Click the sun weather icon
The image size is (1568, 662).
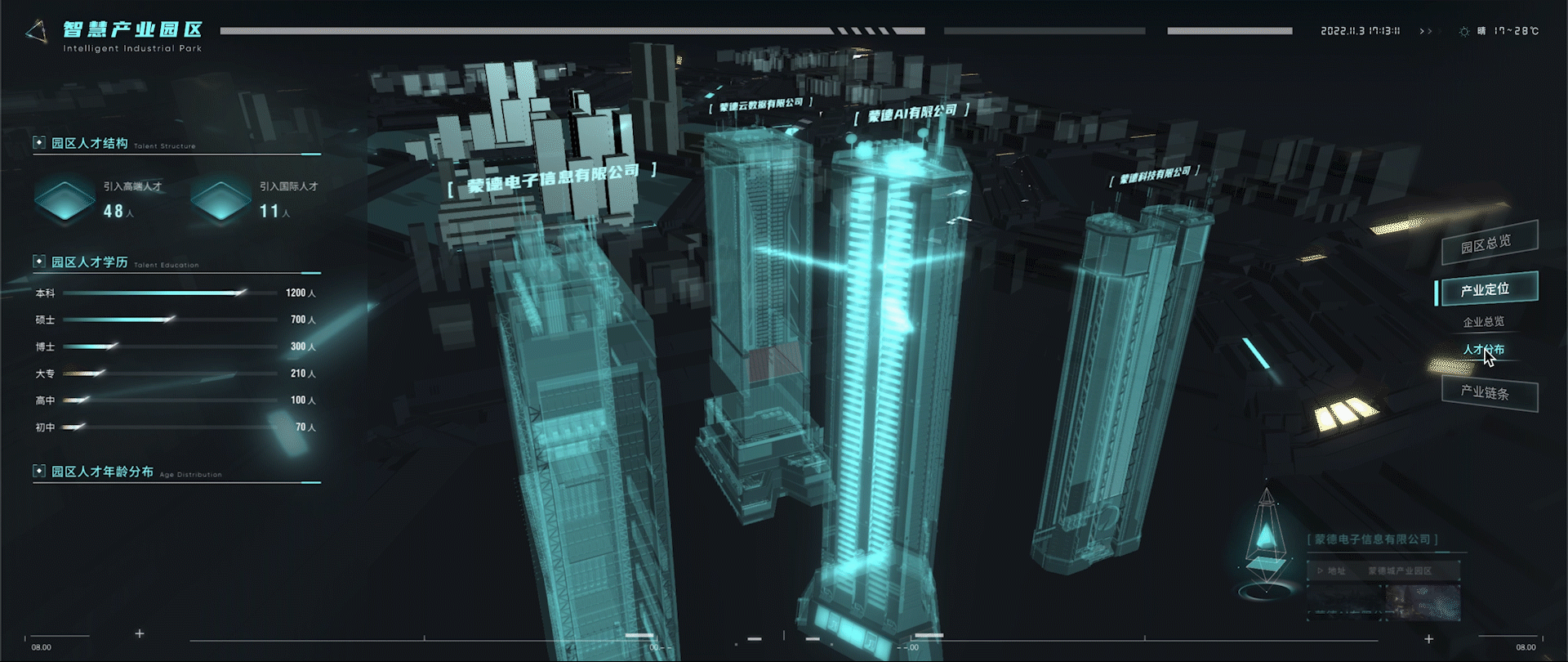click(x=1464, y=31)
